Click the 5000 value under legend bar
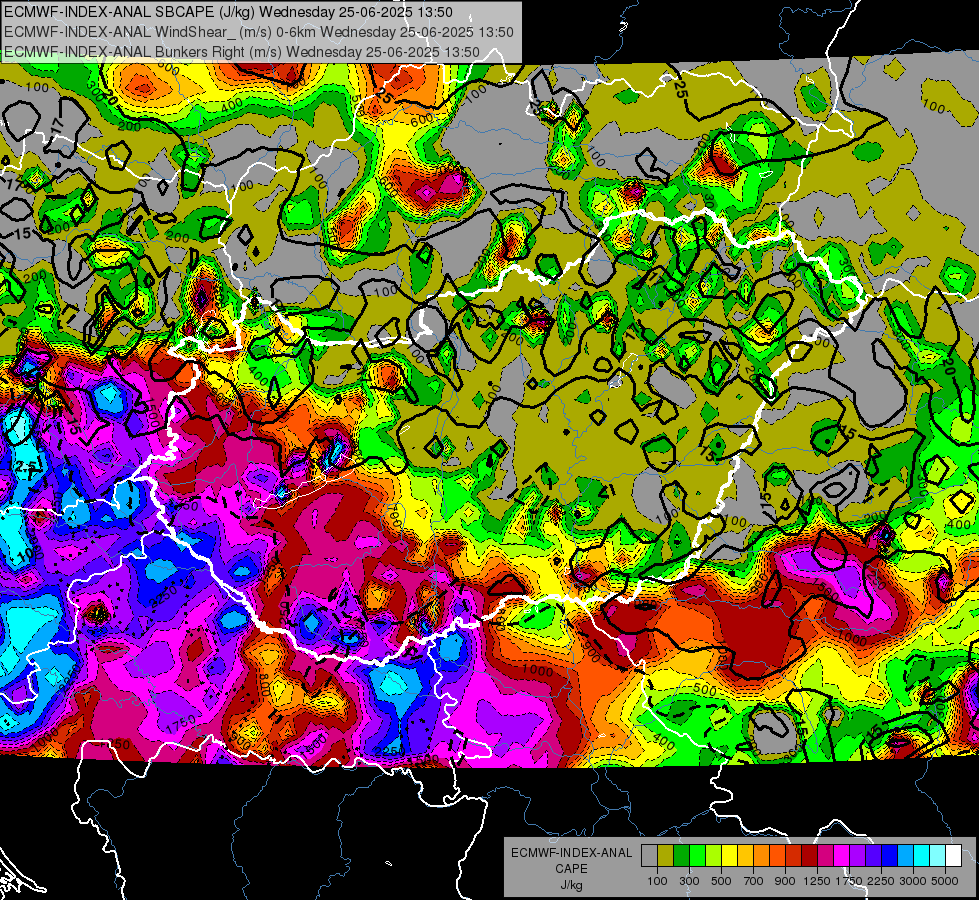 (x=945, y=881)
